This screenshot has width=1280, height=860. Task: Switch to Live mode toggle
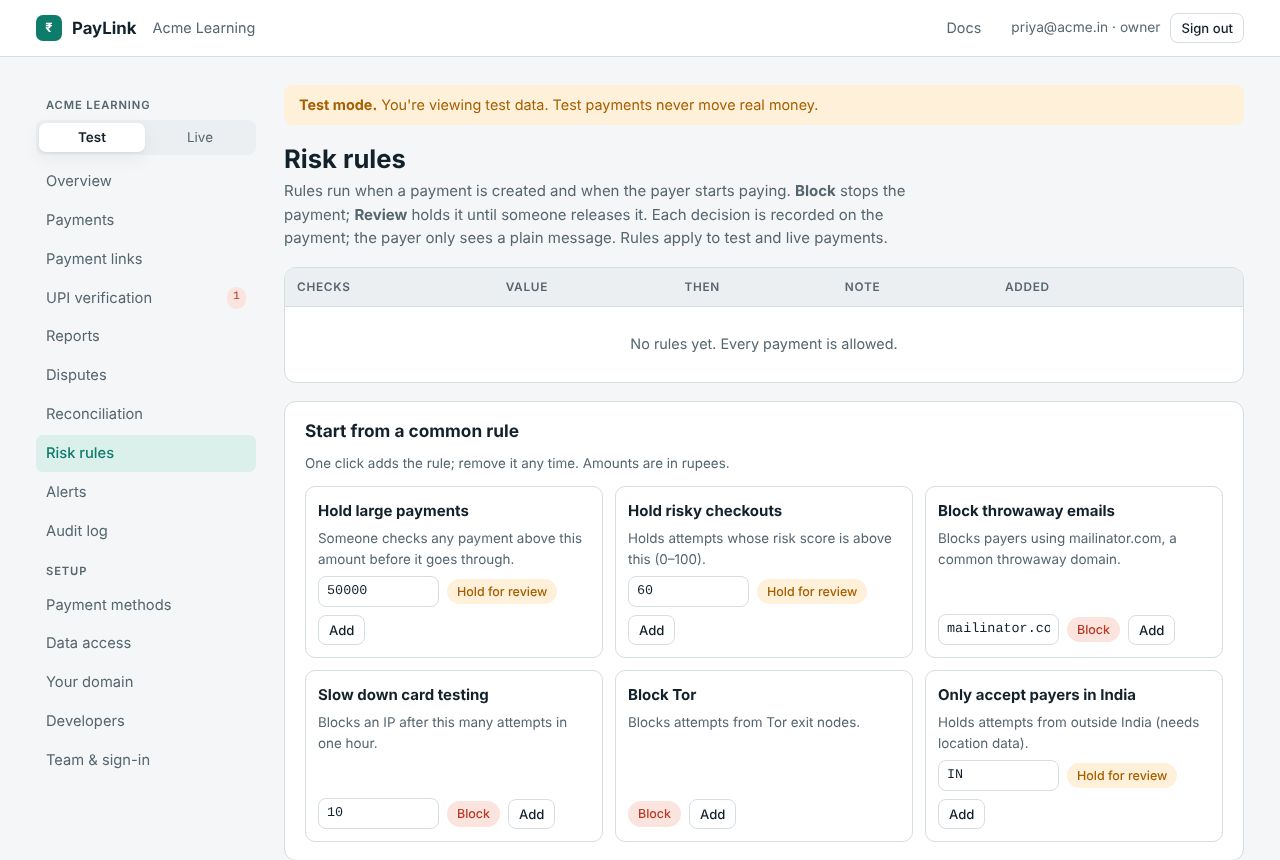(200, 137)
